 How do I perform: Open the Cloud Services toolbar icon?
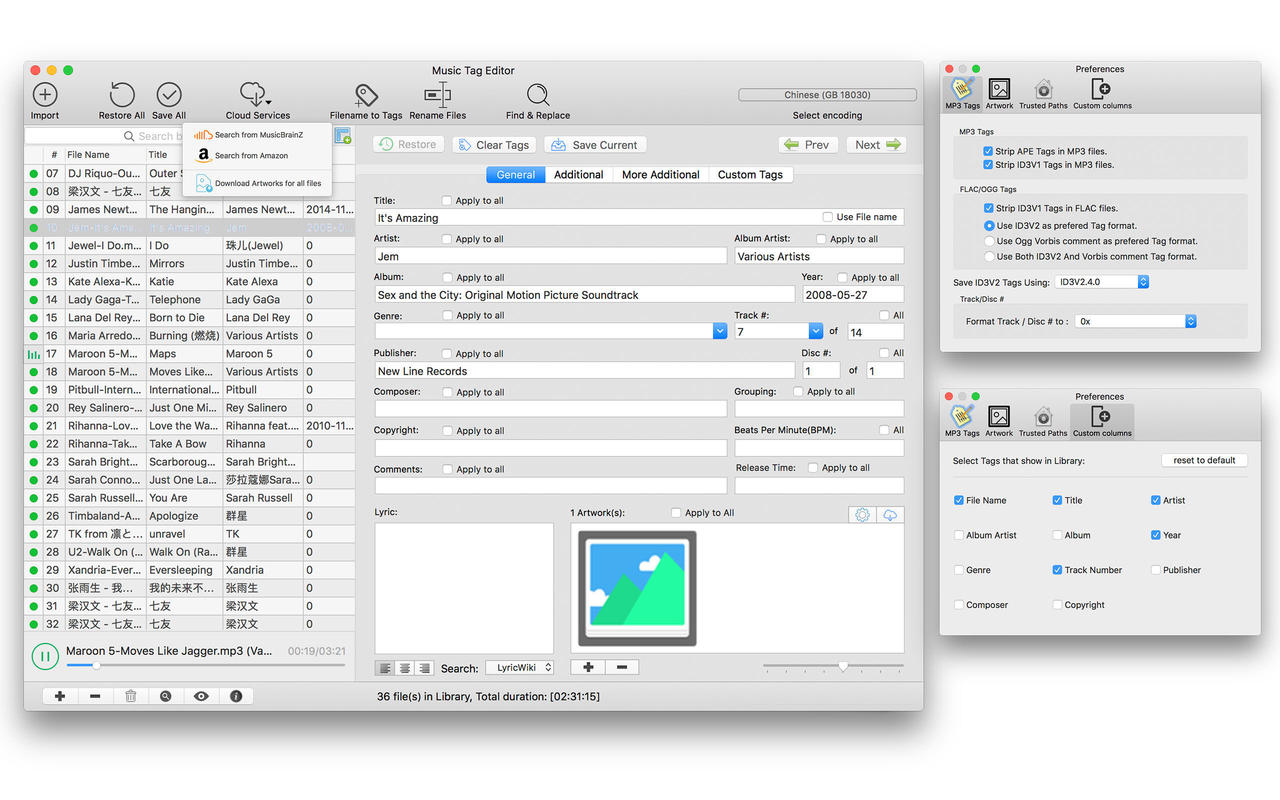pos(257,95)
